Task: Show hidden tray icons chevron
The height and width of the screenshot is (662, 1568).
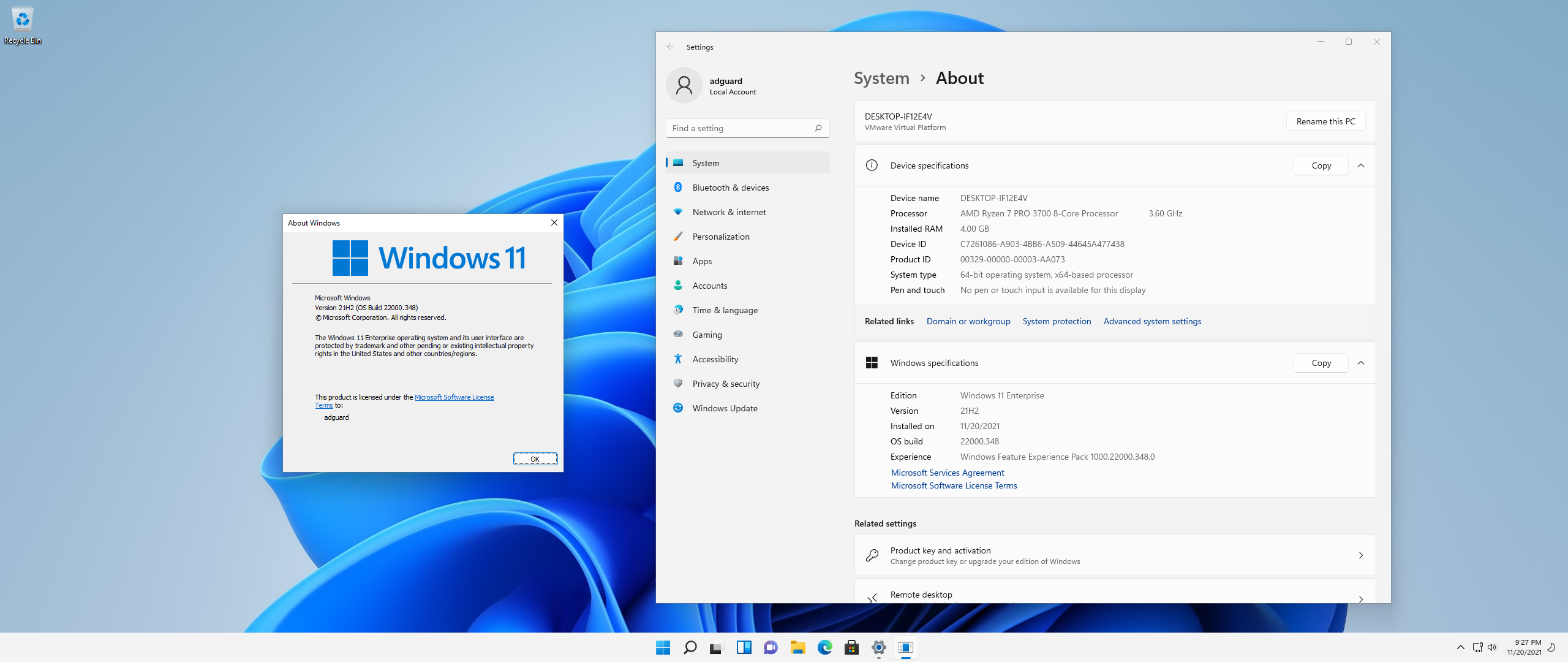Action: [1460, 647]
